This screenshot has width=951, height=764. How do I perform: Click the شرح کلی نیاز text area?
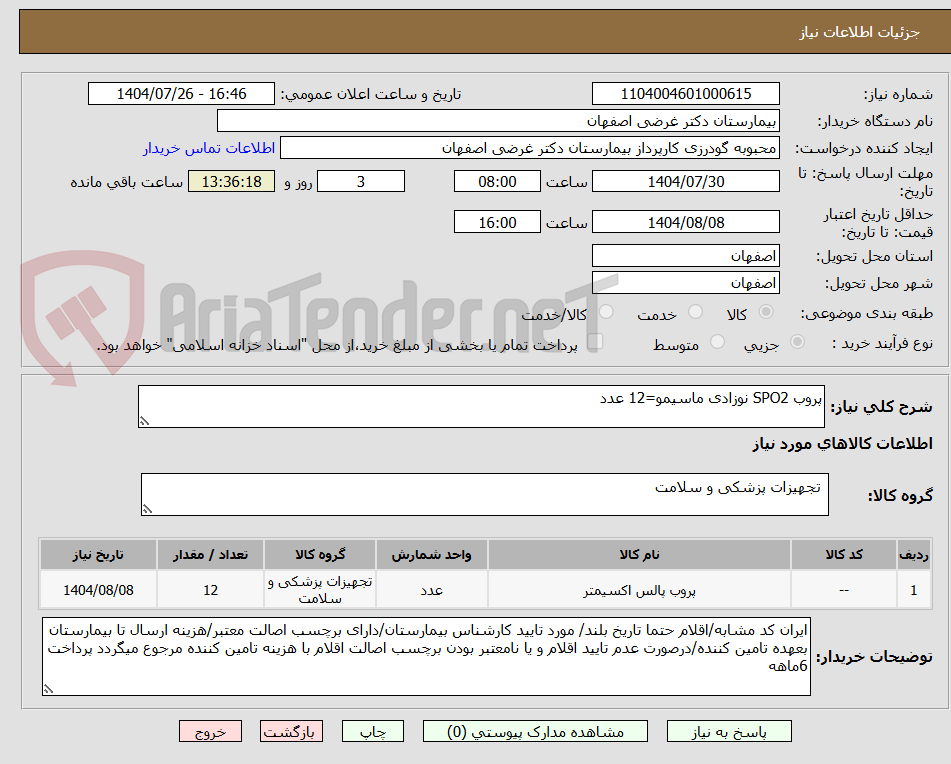click(481, 406)
